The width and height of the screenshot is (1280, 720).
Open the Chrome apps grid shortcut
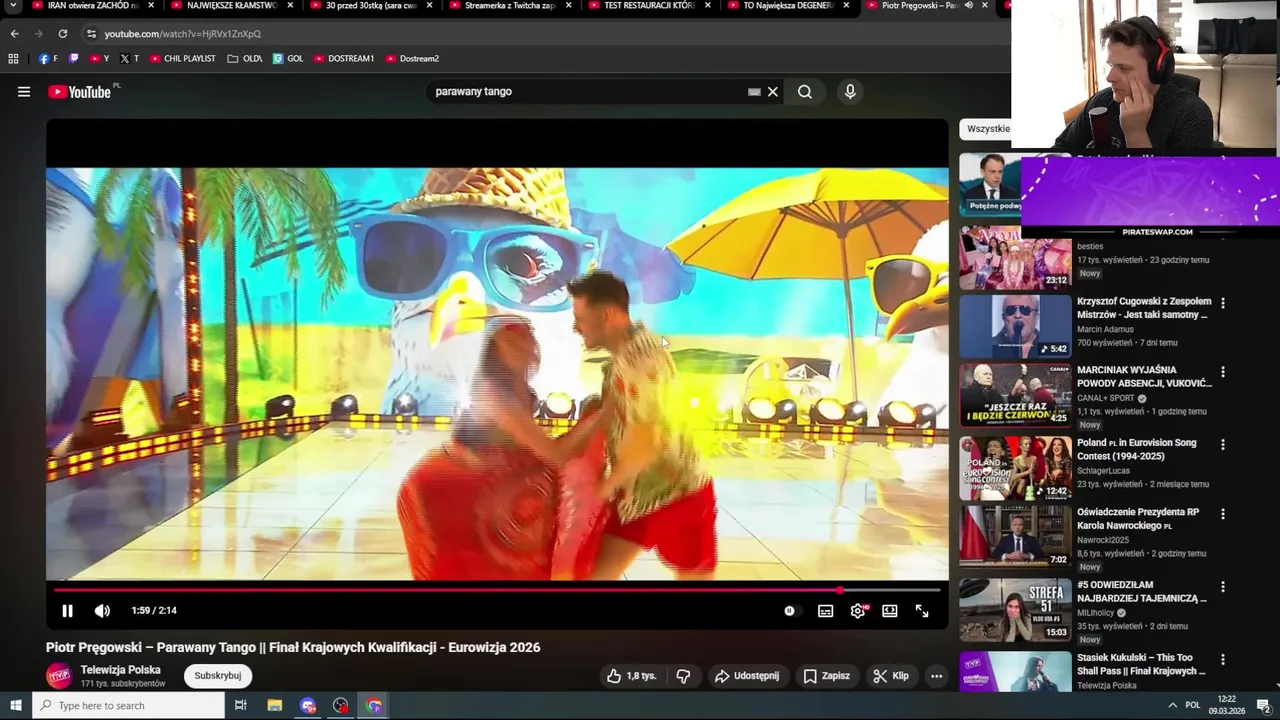click(13, 59)
